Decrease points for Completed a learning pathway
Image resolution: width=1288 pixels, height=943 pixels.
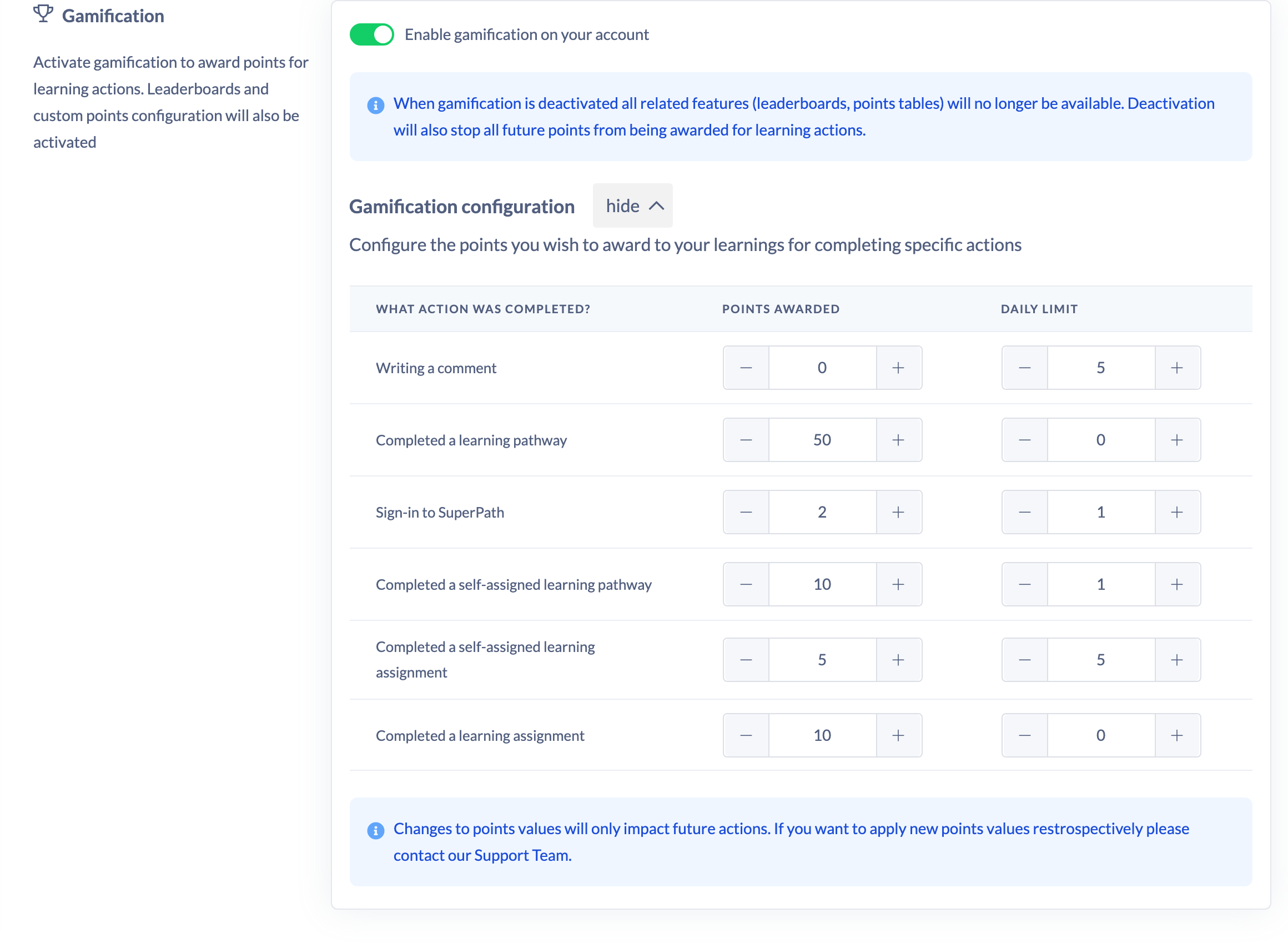746,440
